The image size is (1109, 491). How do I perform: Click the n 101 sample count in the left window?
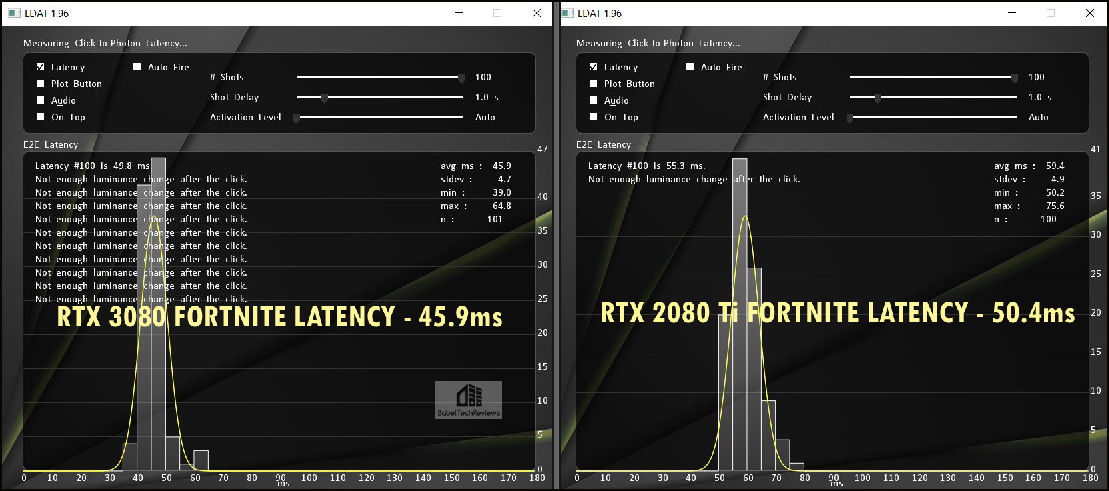click(472, 219)
